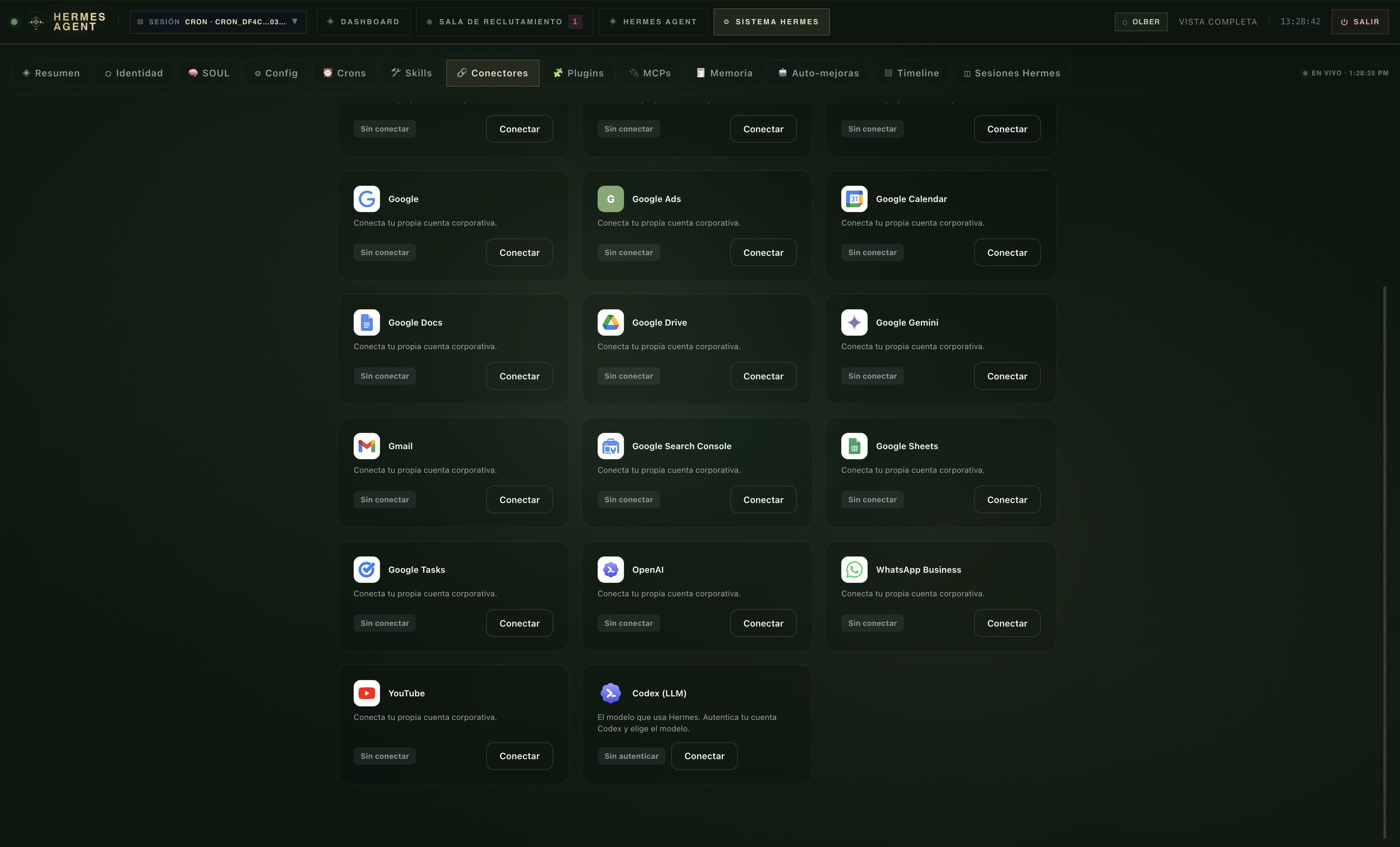Click the Google Search Console icon
The width and height of the screenshot is (1400, 847).
(610, 446)
